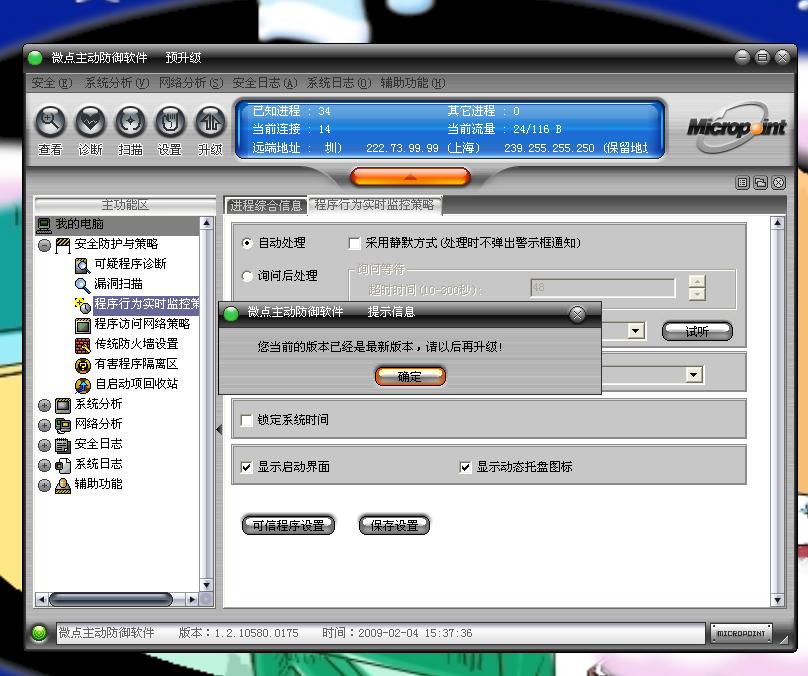Open the 系统分析 menu
808x676 pixels.
tap(117, 83)
